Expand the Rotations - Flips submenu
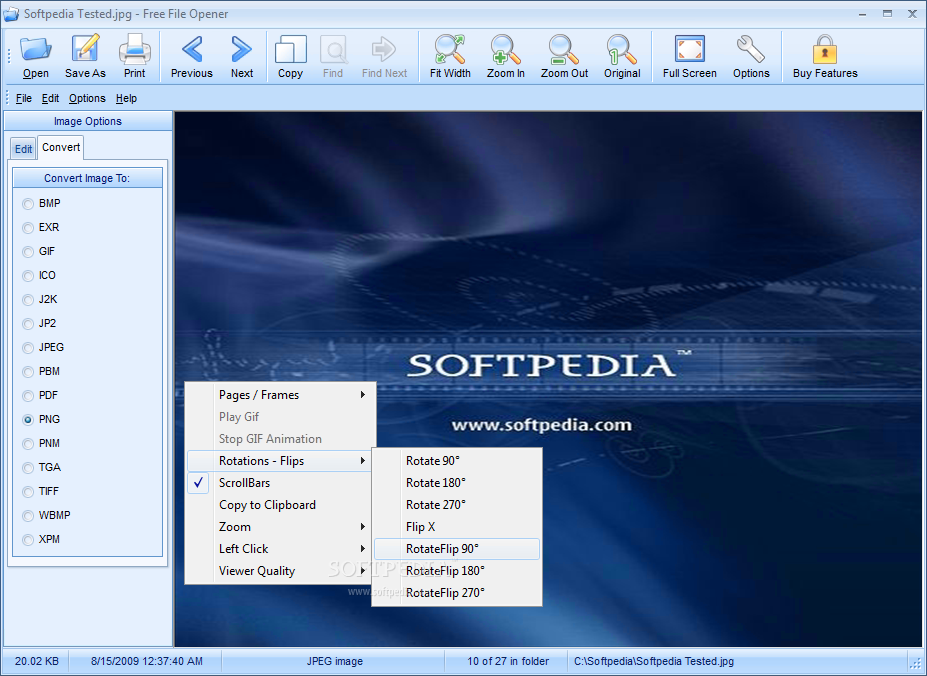Image resolution: width=927 pixels, height=676 pixels. [x=280, y=461]
